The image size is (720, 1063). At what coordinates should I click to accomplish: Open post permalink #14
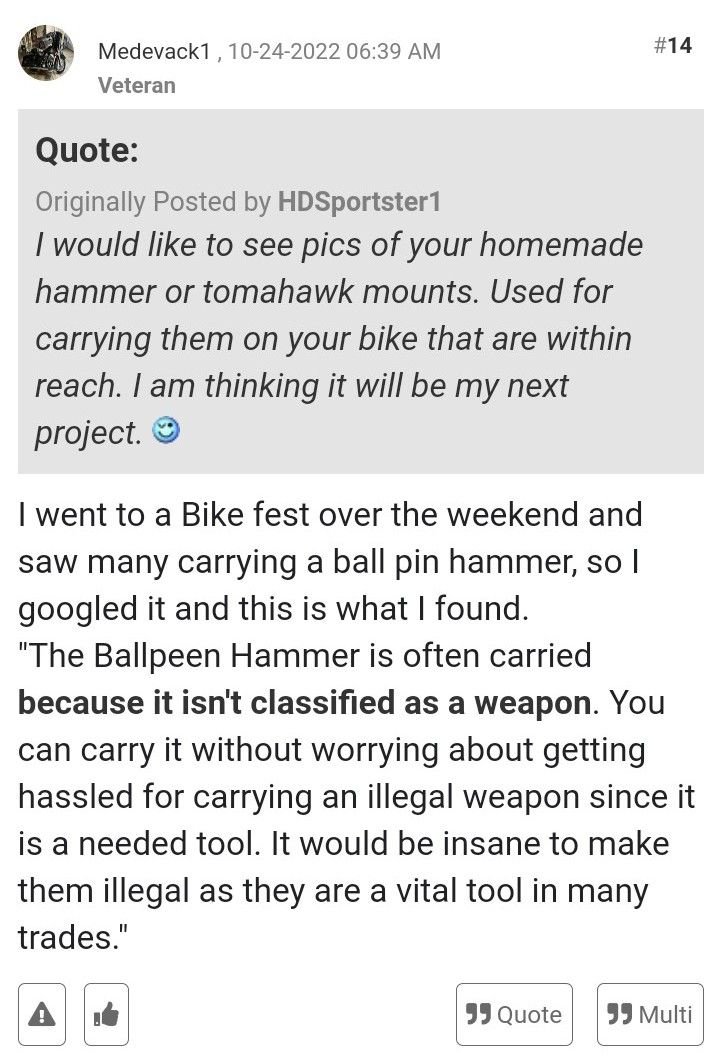click(x=672, y=46)
